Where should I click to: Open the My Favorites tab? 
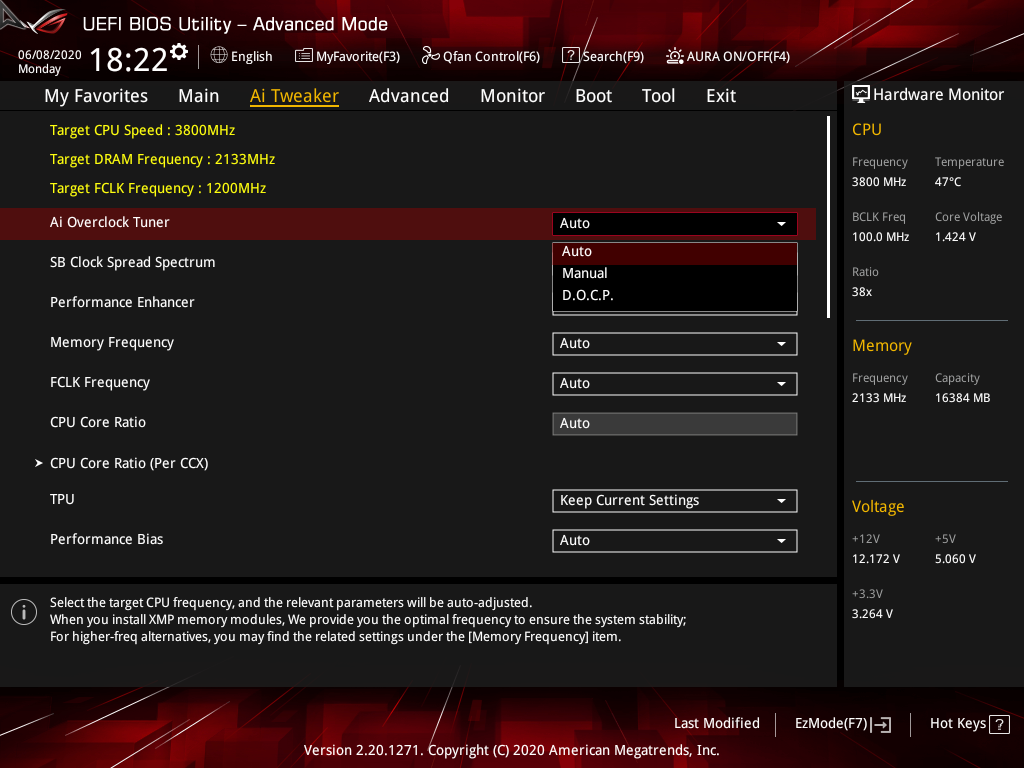[96, 96]
